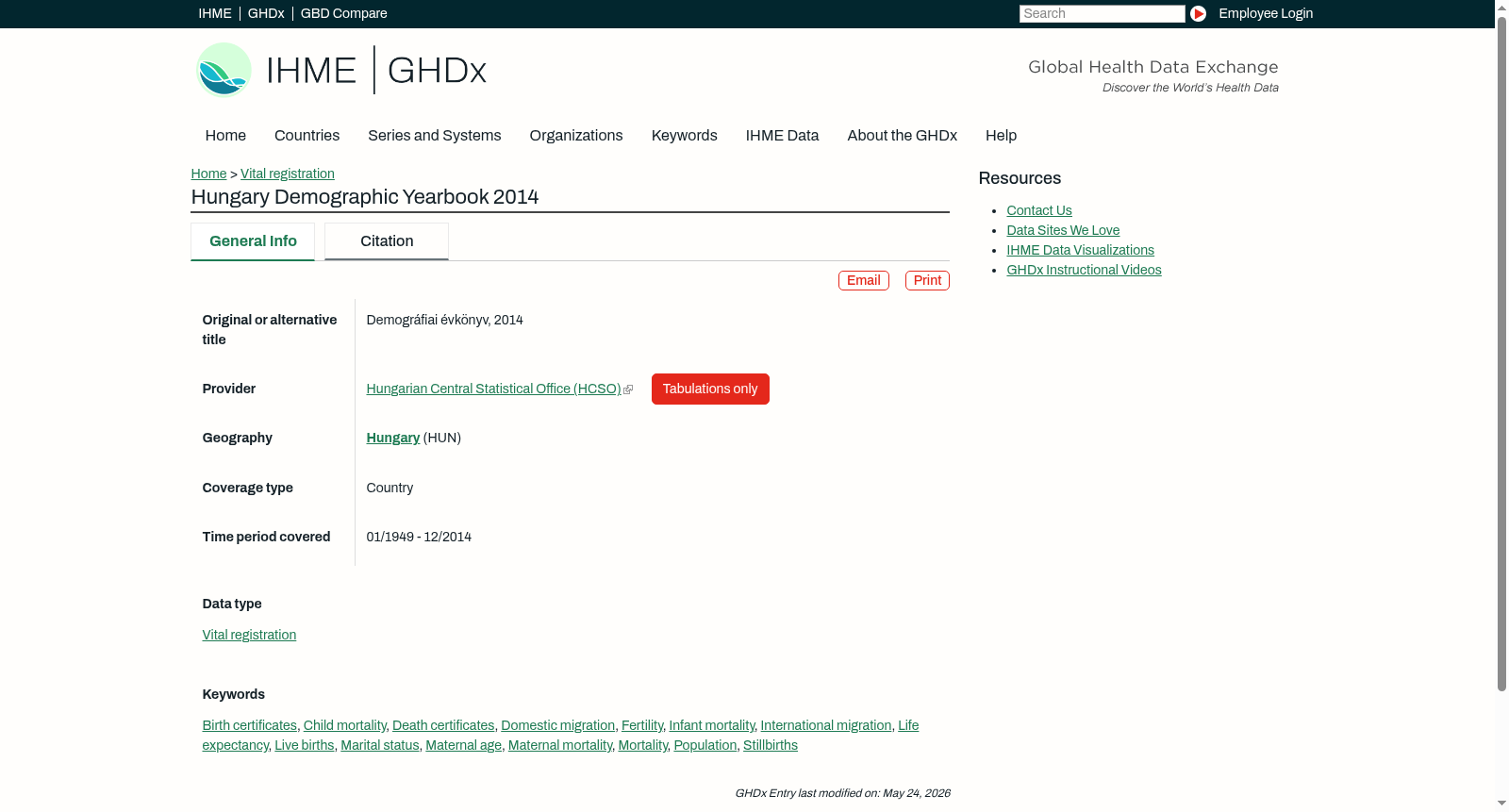Select the page title Hungary Demographic Yearbook 2014

[x=365, y=197]
